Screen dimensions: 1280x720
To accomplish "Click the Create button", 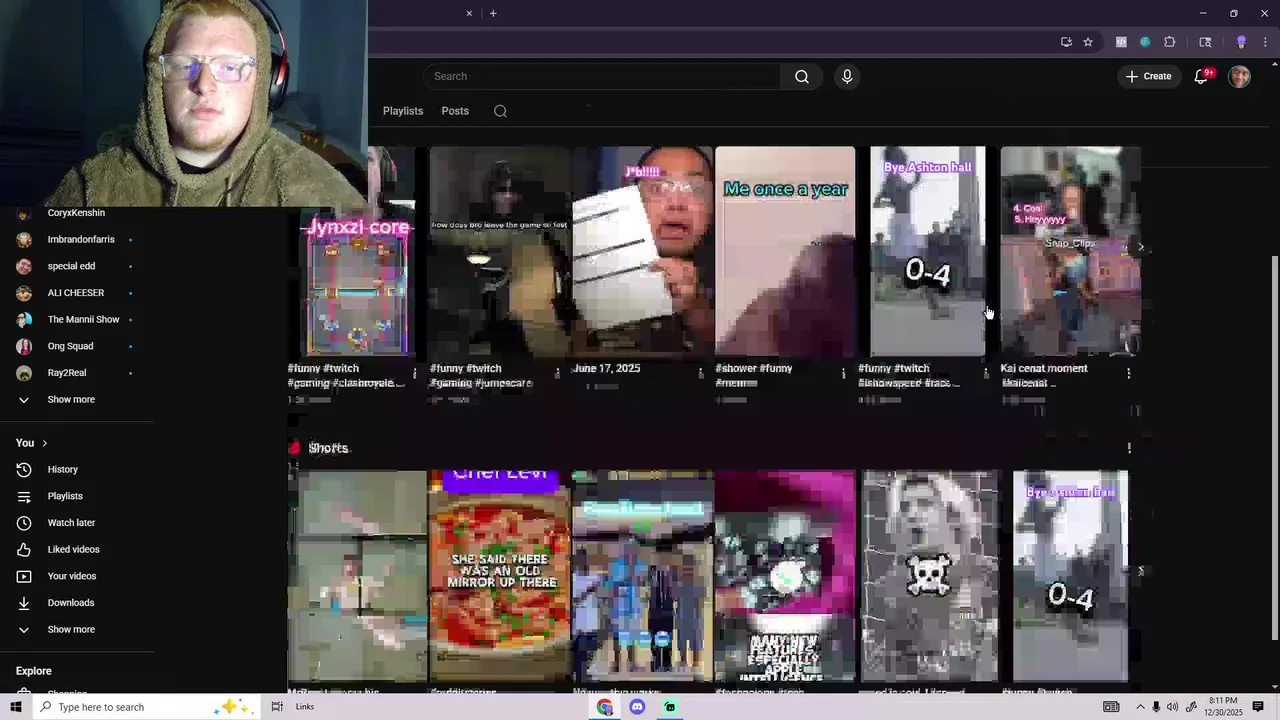I will point(1148,76).
